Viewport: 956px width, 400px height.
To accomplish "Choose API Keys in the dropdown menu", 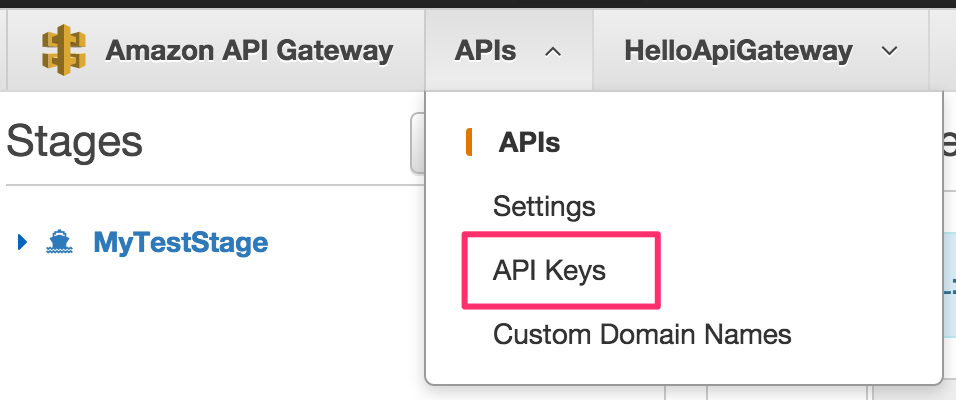I will (x=549, y=270).
